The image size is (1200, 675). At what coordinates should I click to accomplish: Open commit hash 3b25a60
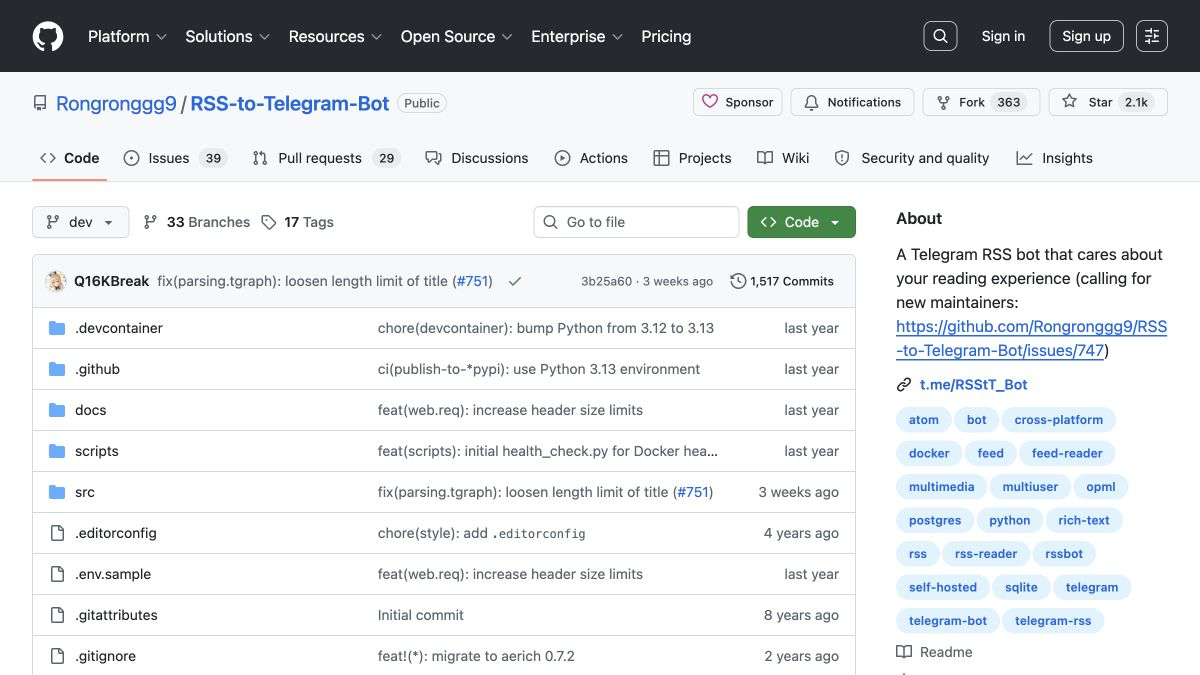pyautogui.click(x=606, y=281)
